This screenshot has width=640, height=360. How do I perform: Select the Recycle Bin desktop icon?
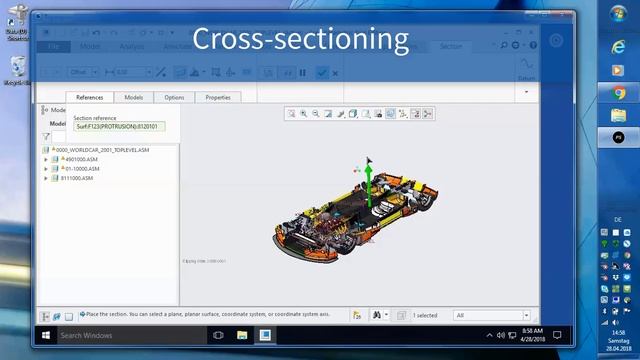[x=18, y=71]
